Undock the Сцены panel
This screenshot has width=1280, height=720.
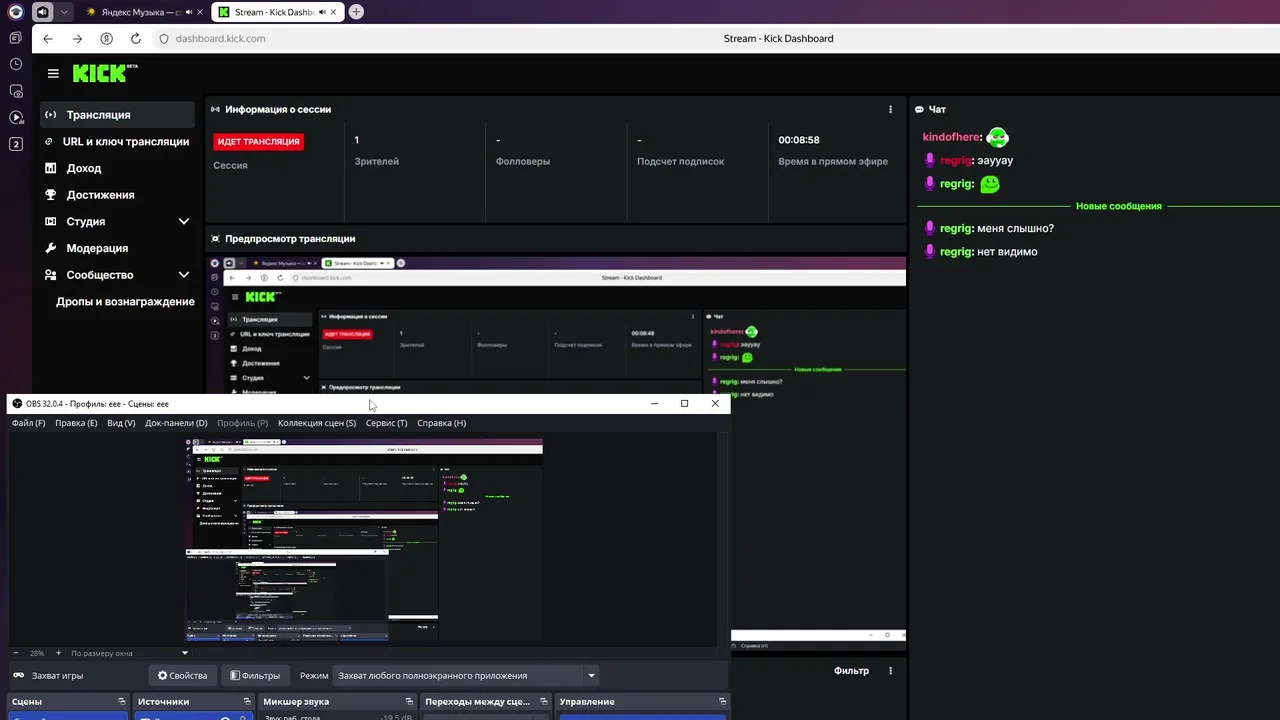click(x=122, y=702)
